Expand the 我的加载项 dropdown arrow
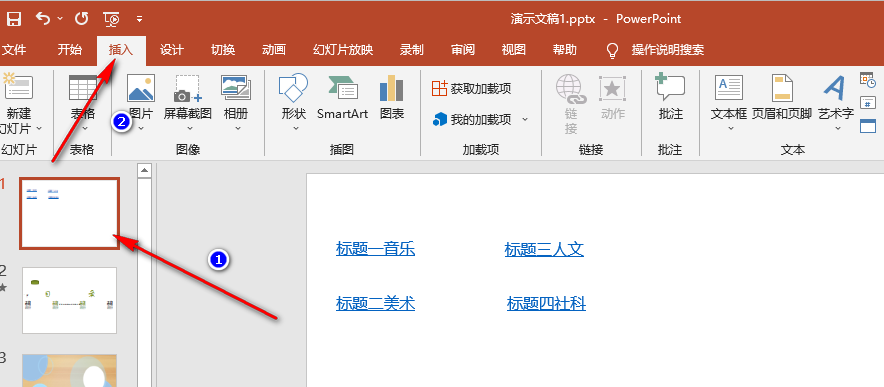This screenshot has height=387, width=884. (x=525, y=120)
